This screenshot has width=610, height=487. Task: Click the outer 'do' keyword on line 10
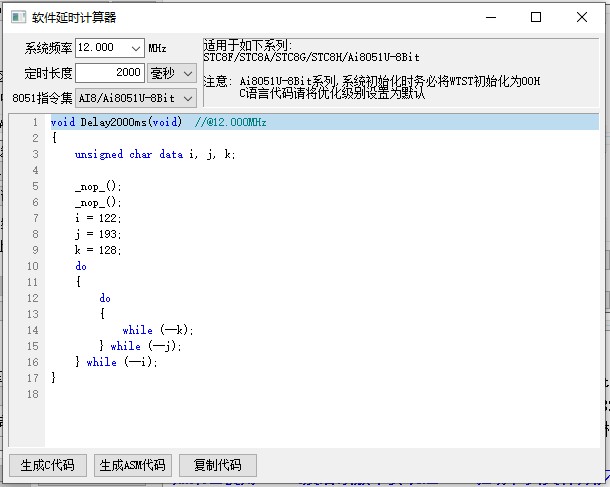[81, 266]
